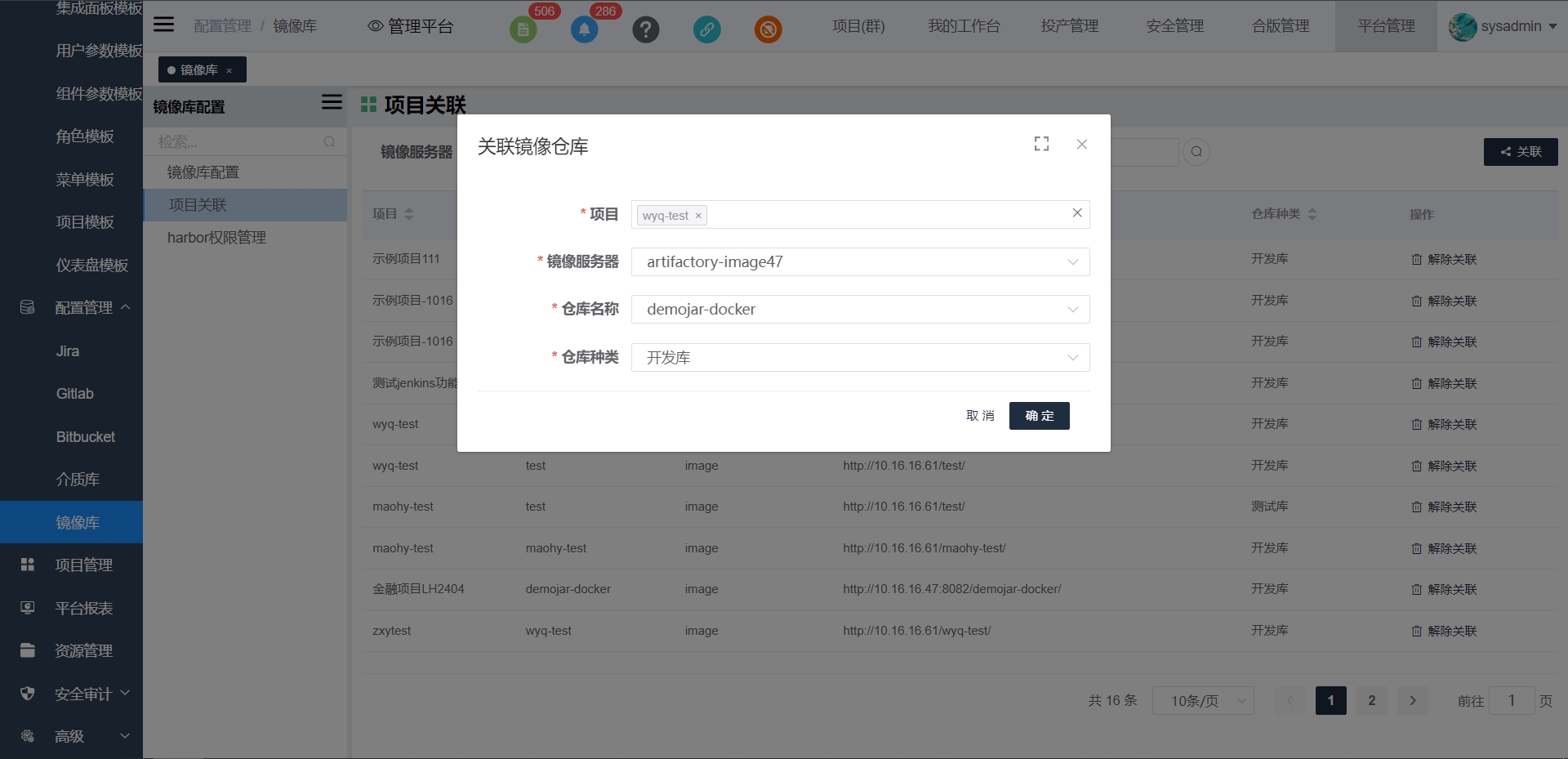Open the 安全管理 top menu item
Viewport: 1568px width, 759px height.
[1174, 26]
